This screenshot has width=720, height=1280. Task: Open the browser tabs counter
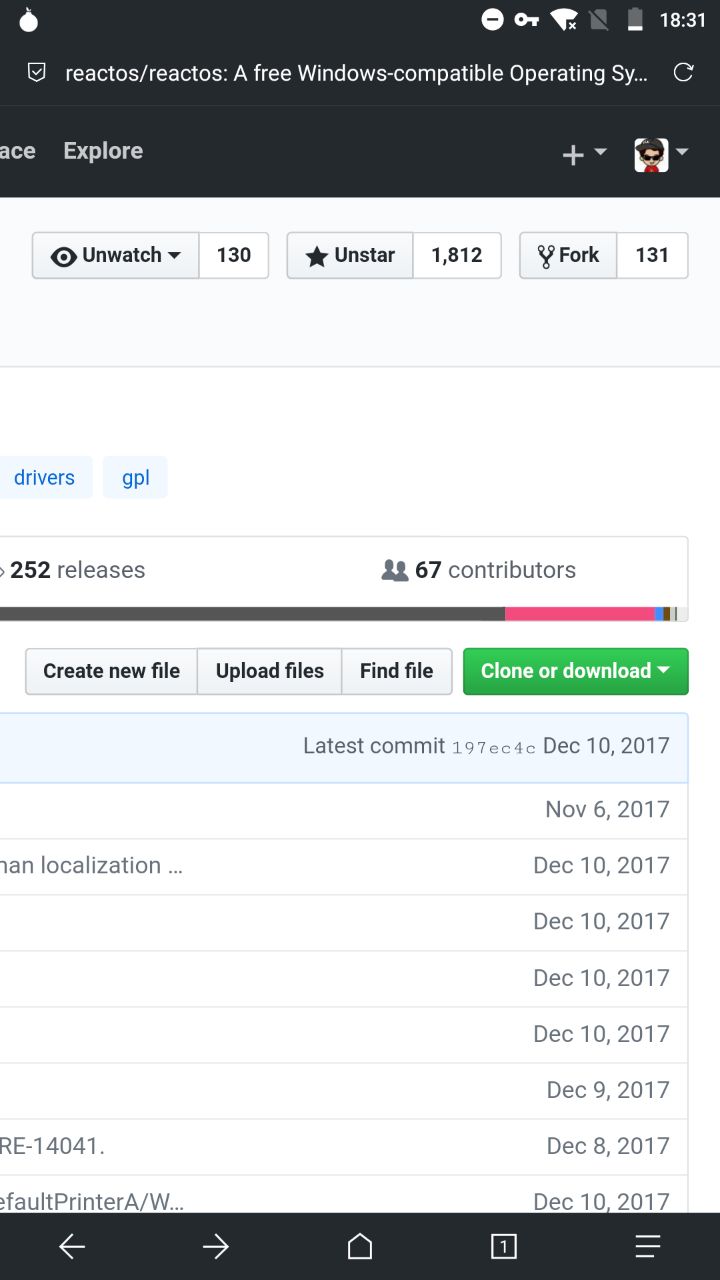pyautogui.click(x=504, y=1246)
